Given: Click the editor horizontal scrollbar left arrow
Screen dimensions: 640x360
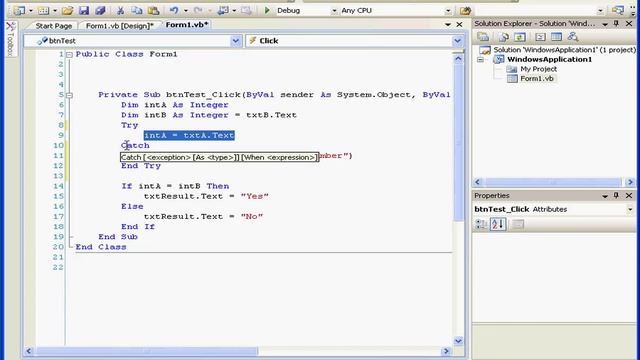Looking at the screenshot, I should click(x=29, y=351).
